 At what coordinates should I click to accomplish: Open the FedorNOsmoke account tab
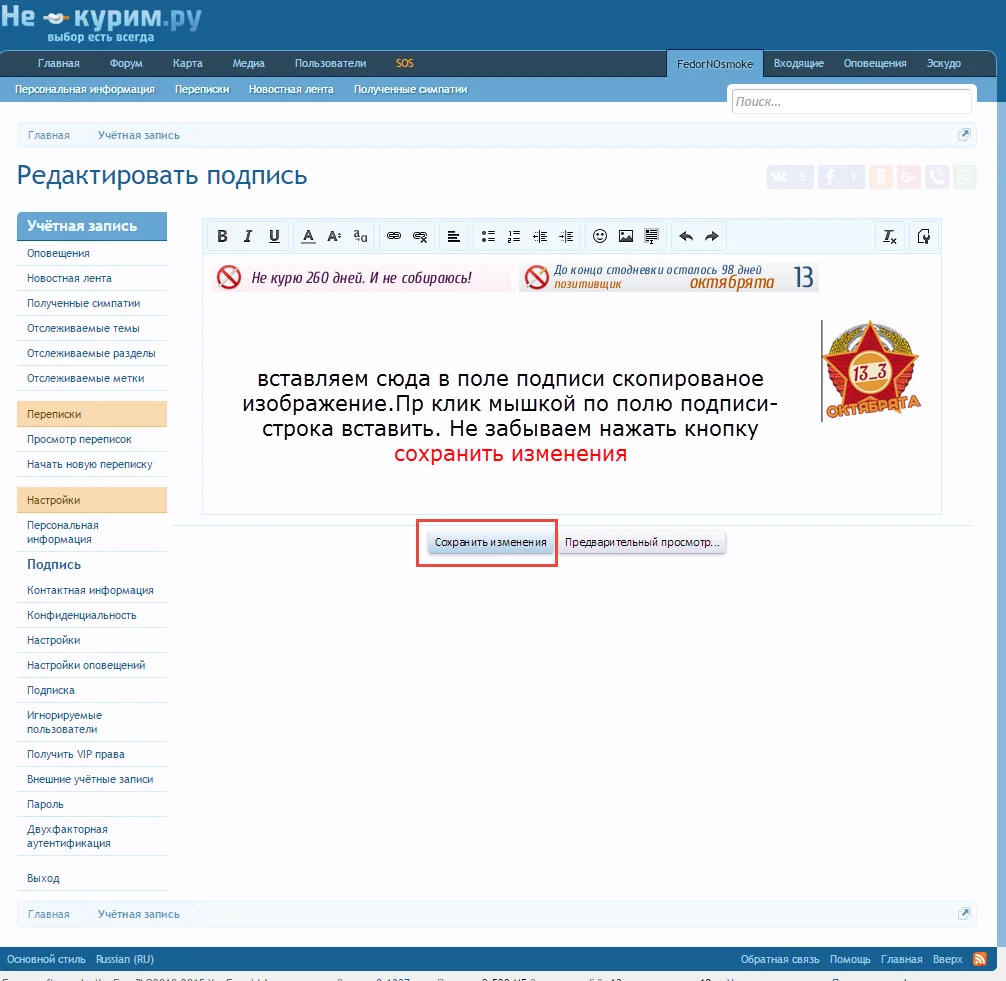(x=715, y=64)
